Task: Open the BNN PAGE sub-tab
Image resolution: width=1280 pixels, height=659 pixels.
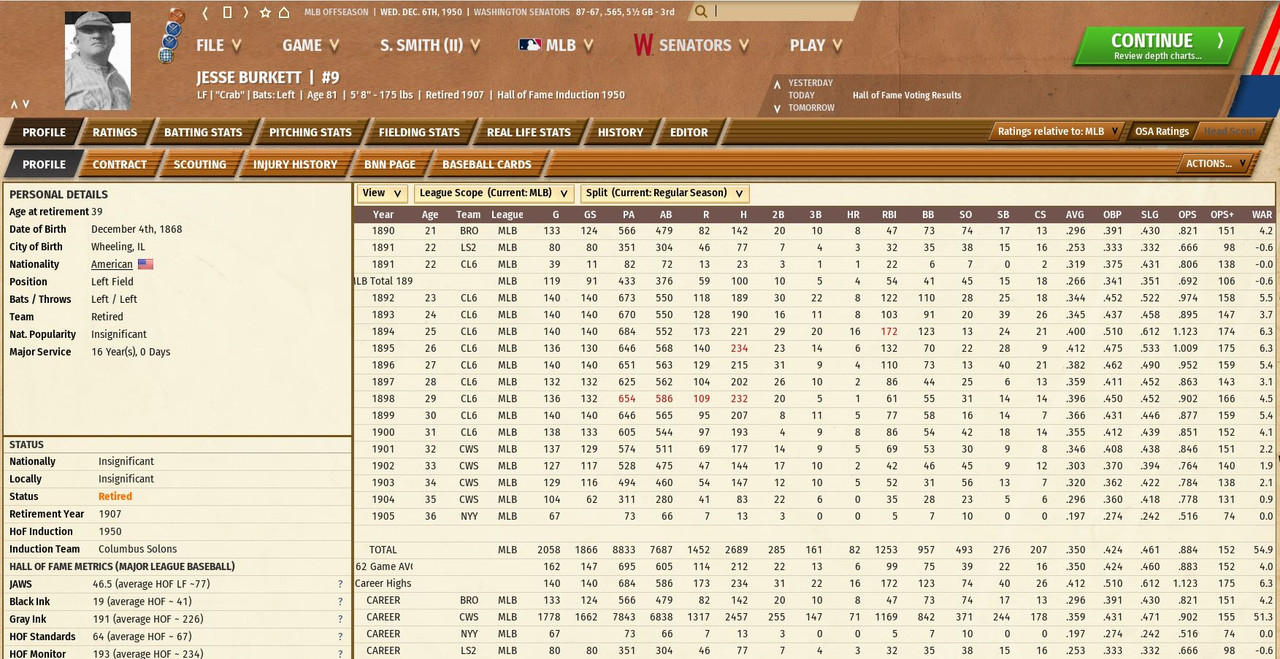Action: coord(389,164)
